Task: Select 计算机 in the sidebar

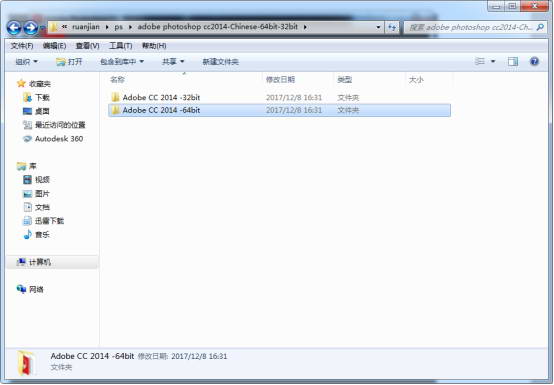Action: [40, 262]
